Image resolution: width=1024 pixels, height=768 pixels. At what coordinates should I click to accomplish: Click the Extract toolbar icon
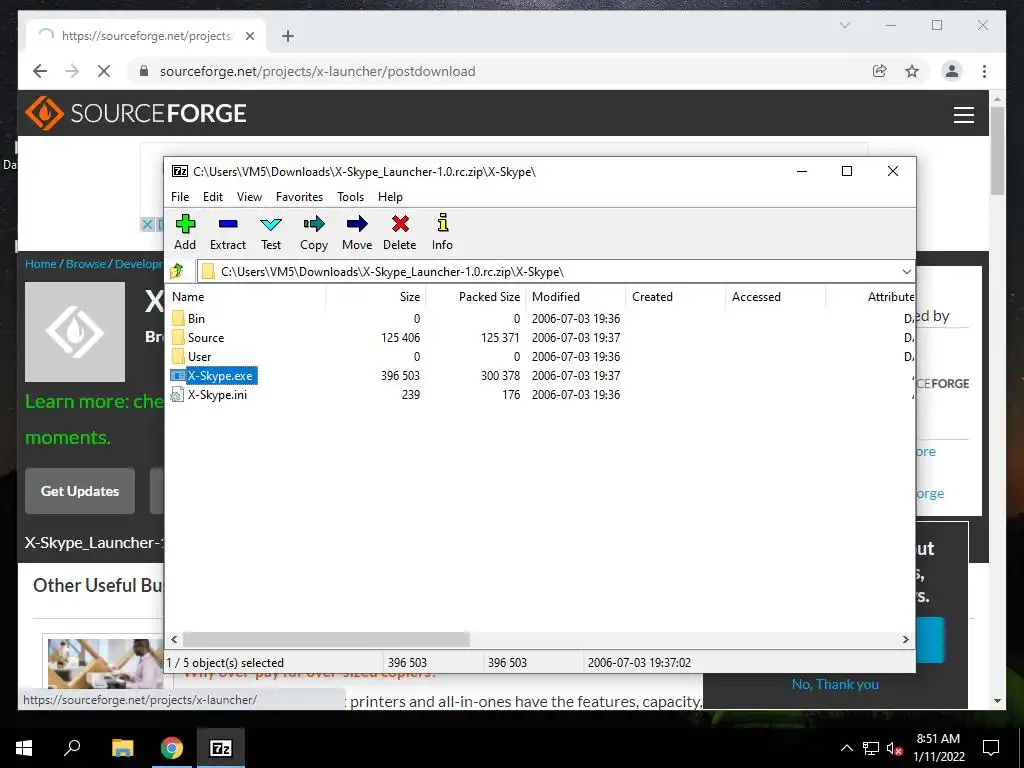[x=227, y=232]
